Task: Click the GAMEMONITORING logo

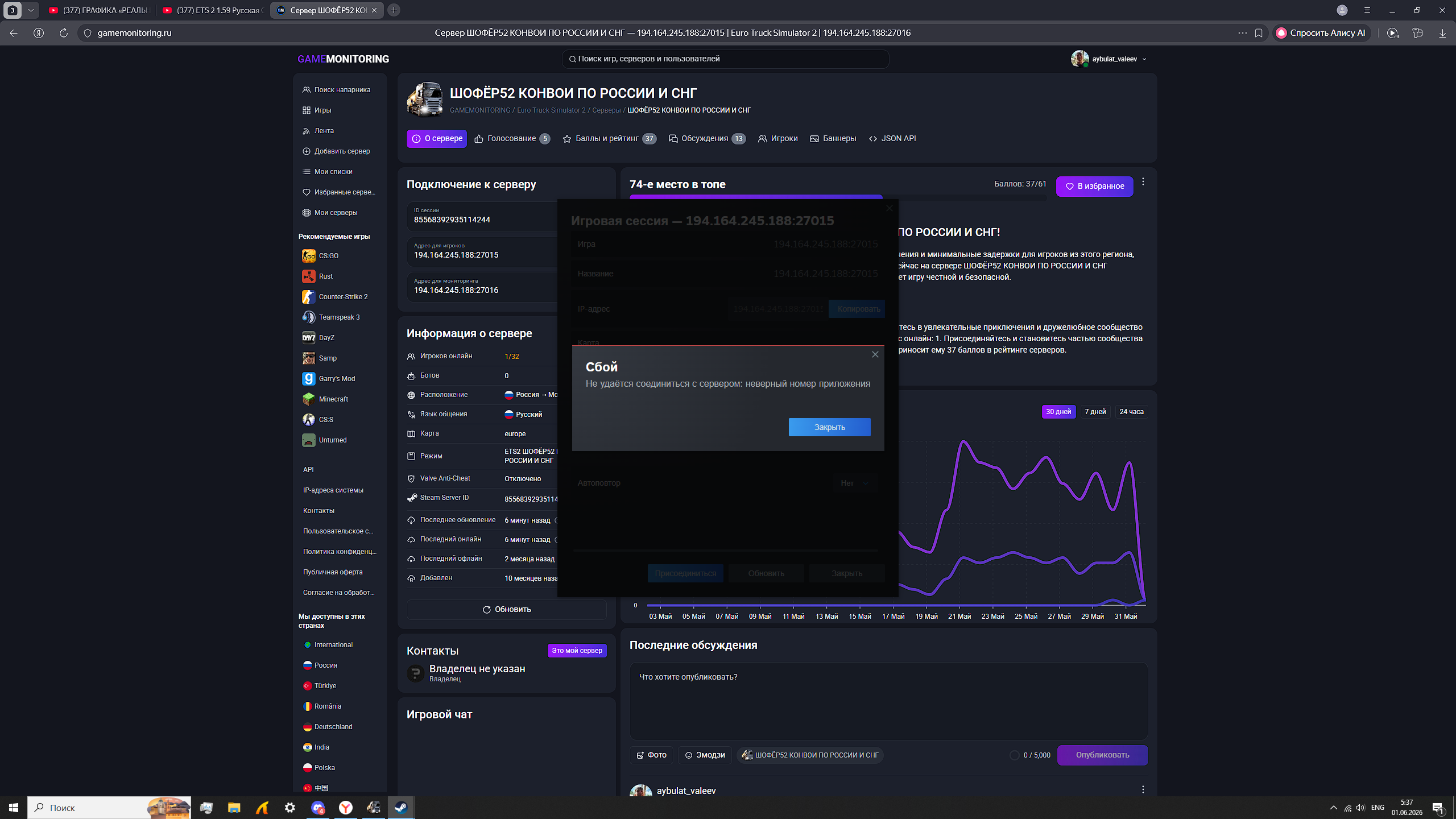Action: 343,59
